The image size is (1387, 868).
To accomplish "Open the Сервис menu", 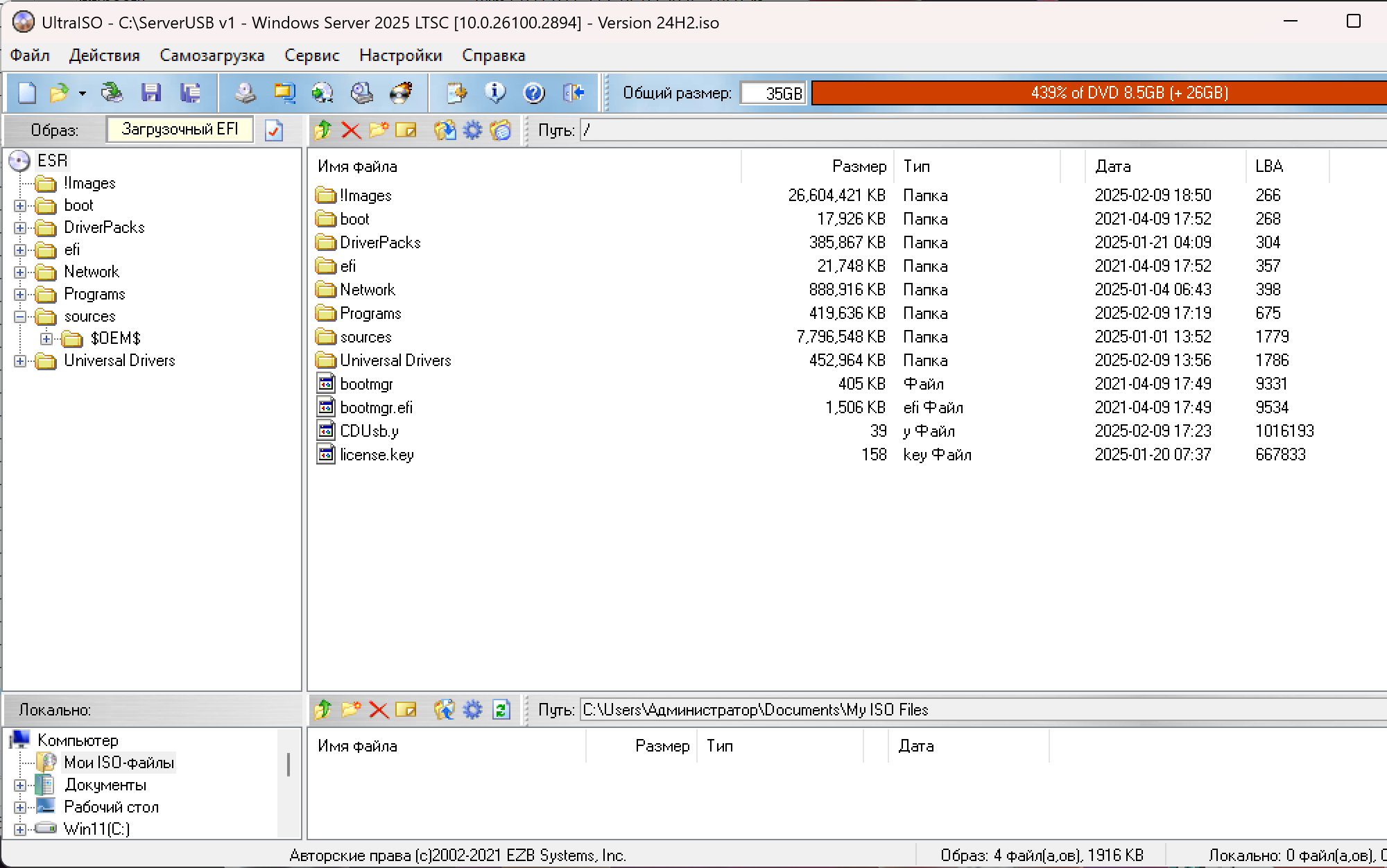I will [x=312, y=55].
